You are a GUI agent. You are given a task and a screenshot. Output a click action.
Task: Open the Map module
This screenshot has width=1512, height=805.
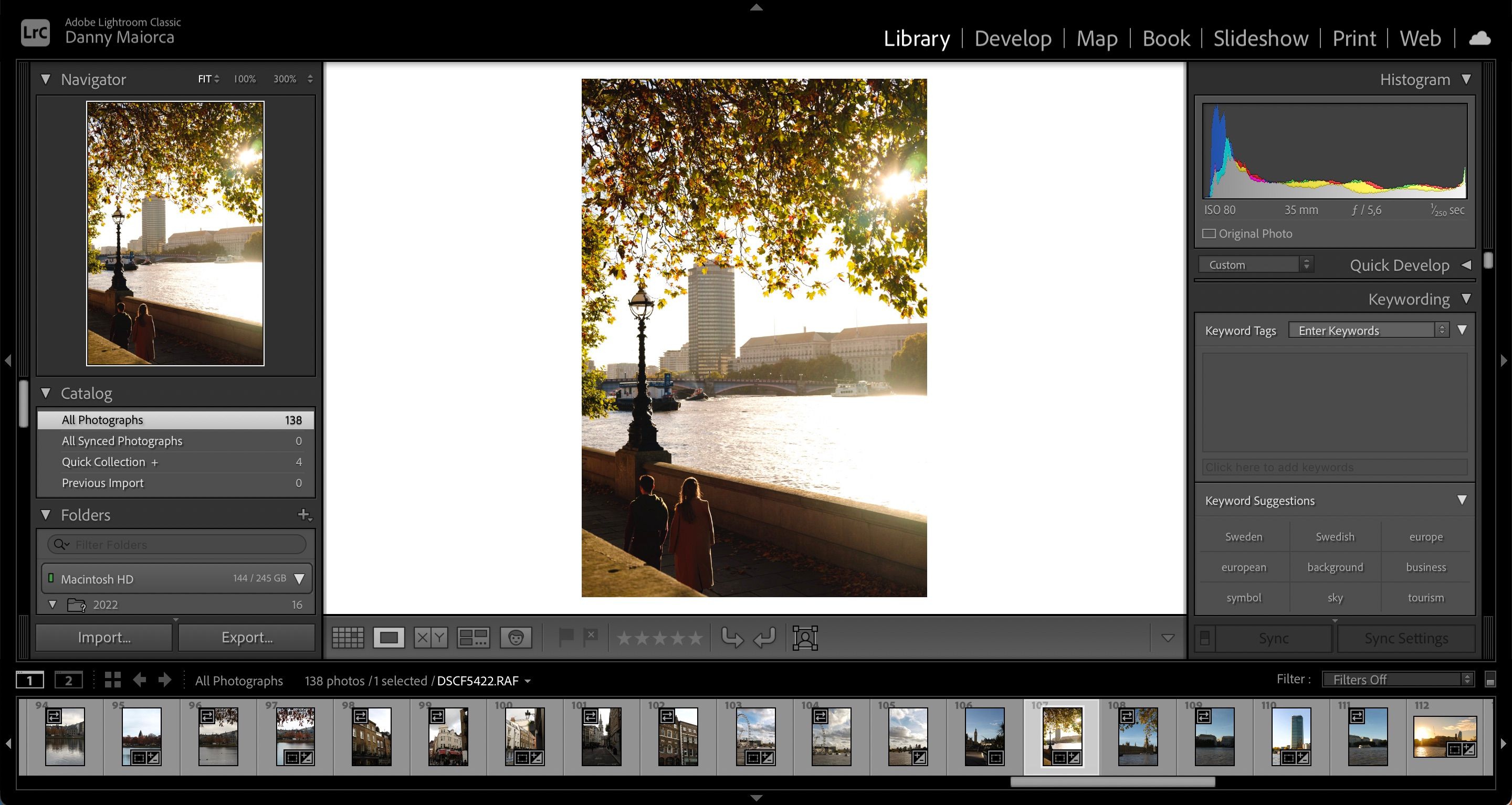[x=1096, y=39]
